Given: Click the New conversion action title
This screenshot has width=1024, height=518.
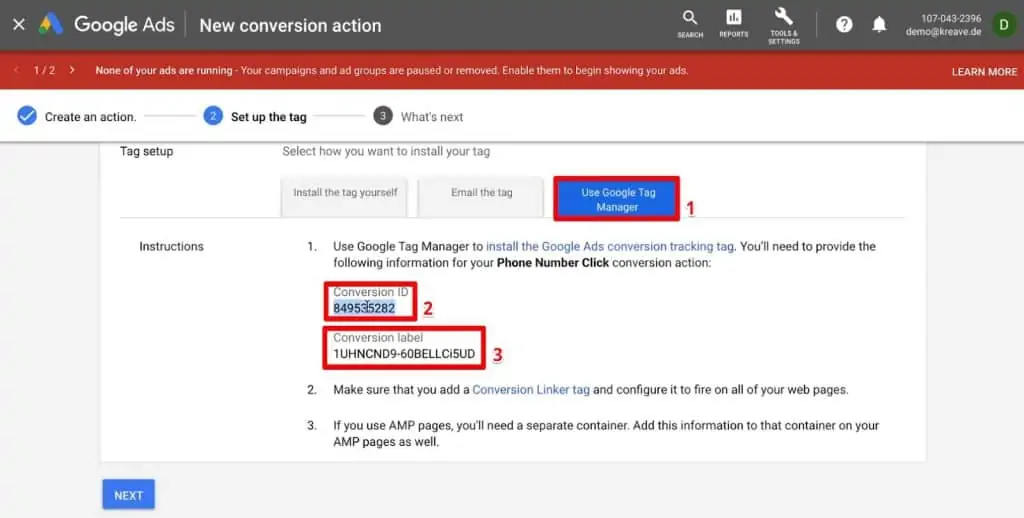Looking at the screenshot, I should 290,25.
